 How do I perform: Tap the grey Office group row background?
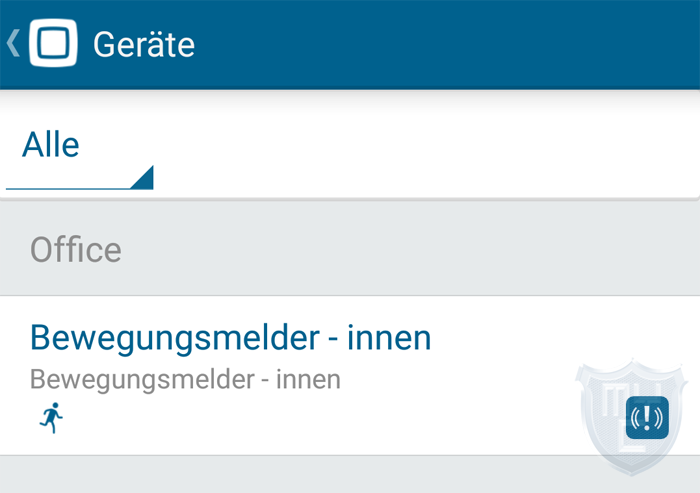tap(350, 248)
